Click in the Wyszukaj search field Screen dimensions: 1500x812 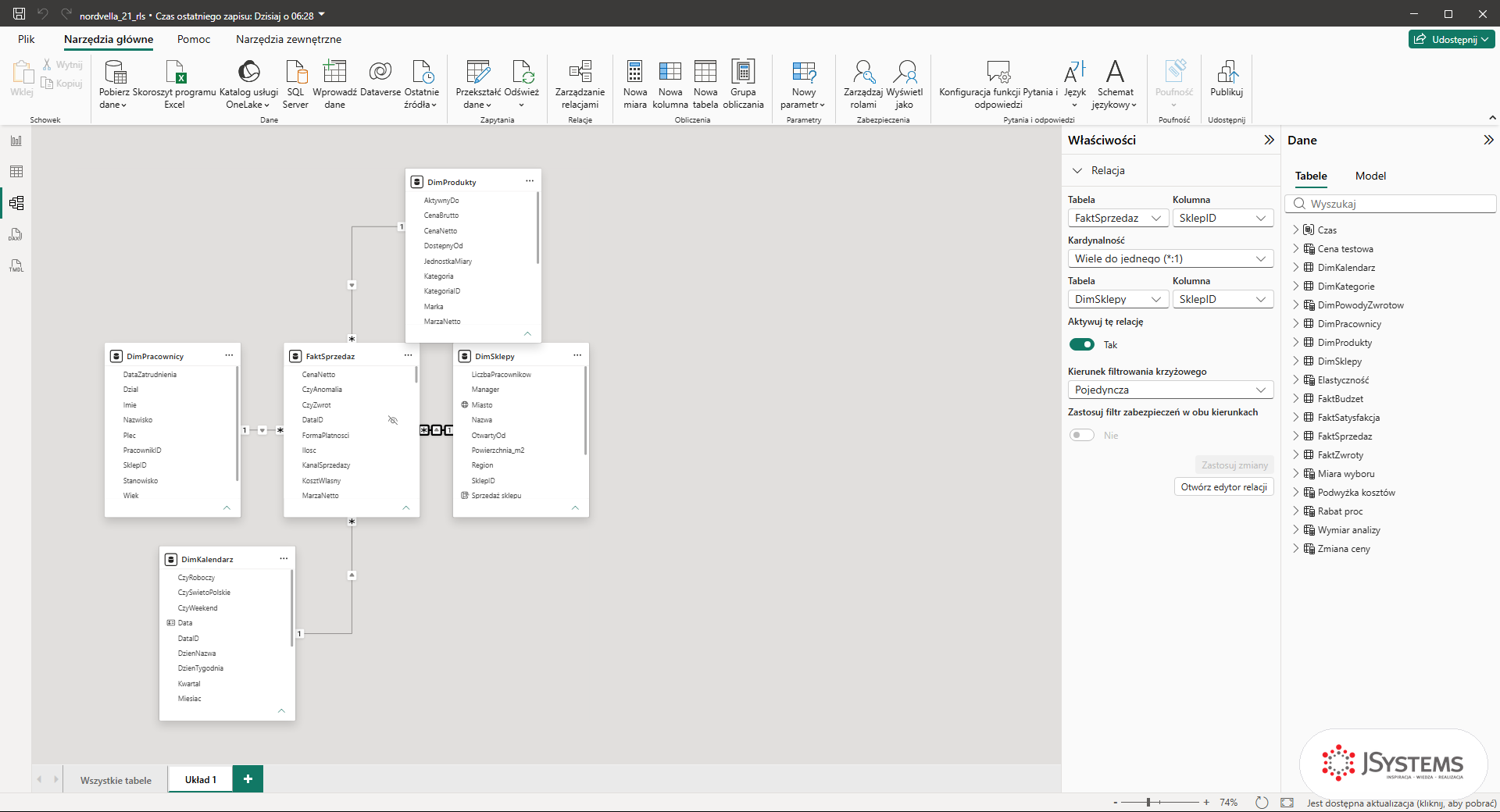(x=1391, y=204)
